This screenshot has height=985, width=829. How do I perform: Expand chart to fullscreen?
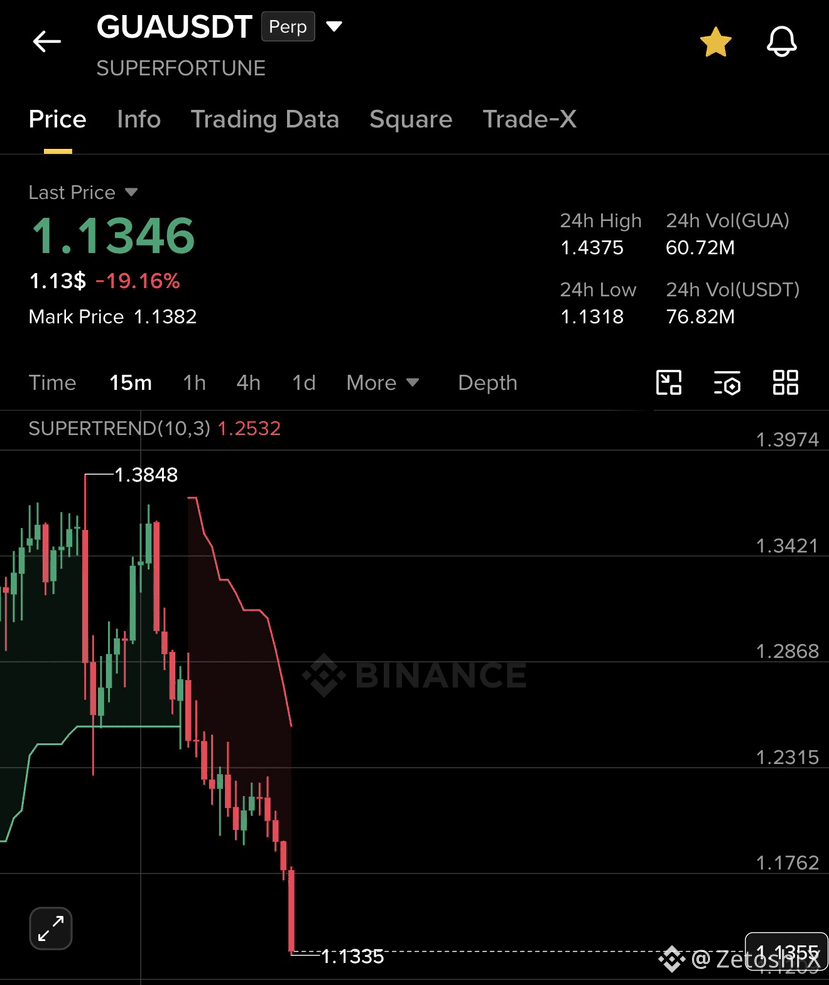click(x=51, y=928)
